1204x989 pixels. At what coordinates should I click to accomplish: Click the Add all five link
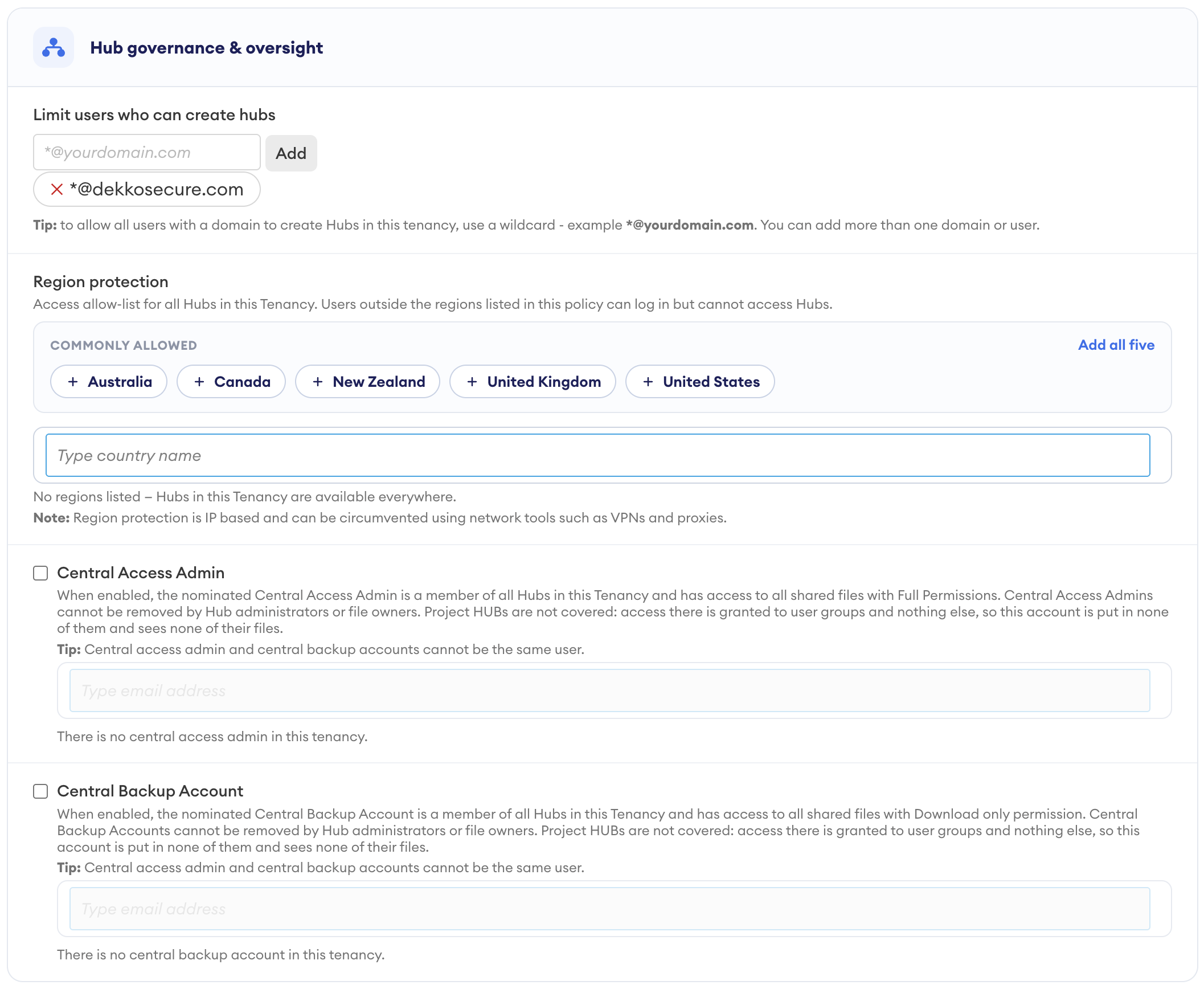(x=1116, y=345)
